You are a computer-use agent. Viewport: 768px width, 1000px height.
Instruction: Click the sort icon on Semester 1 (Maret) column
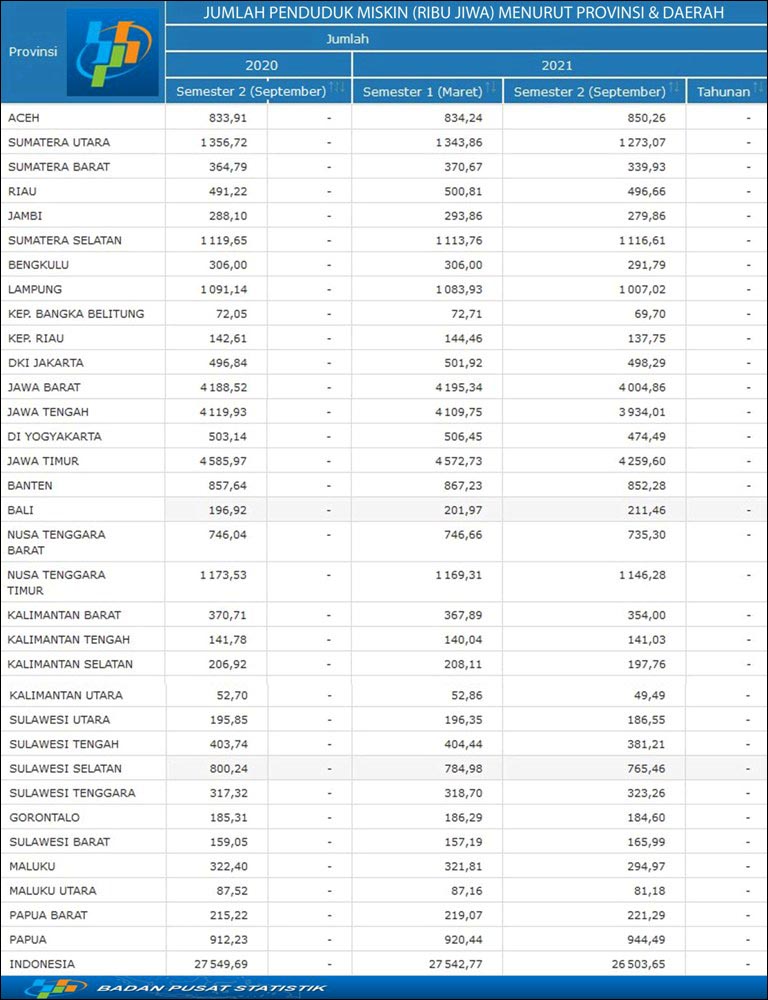pos(492,89)
